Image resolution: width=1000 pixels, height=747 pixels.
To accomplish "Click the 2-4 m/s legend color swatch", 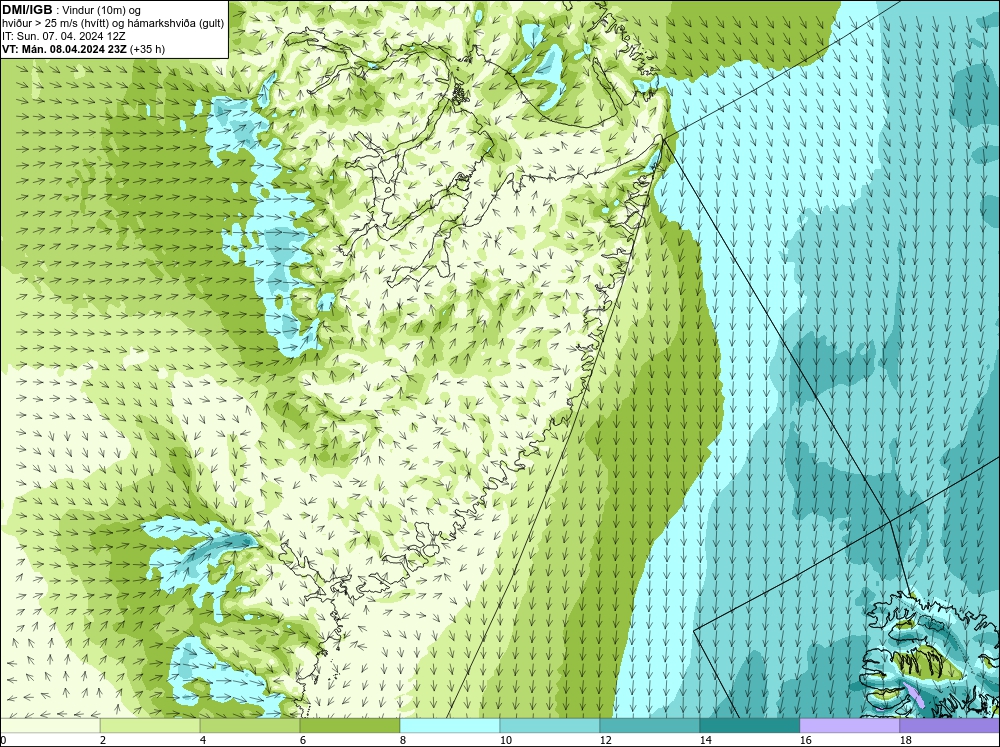I will [x=150, y=725].
